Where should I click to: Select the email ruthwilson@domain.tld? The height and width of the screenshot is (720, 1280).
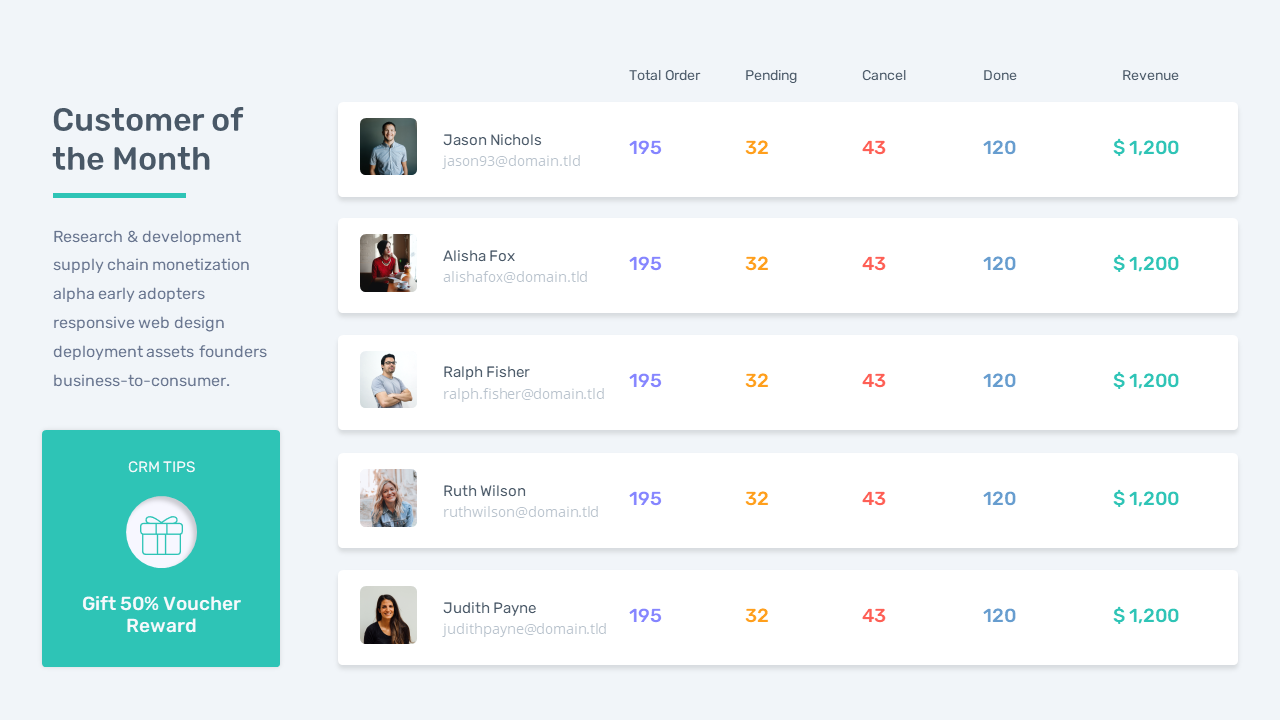(x=521, y=512)
